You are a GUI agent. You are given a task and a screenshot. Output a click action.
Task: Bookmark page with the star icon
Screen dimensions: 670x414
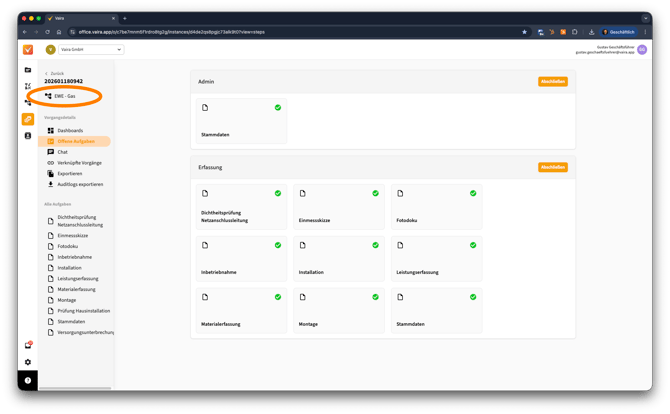click(x=524, y=32)
